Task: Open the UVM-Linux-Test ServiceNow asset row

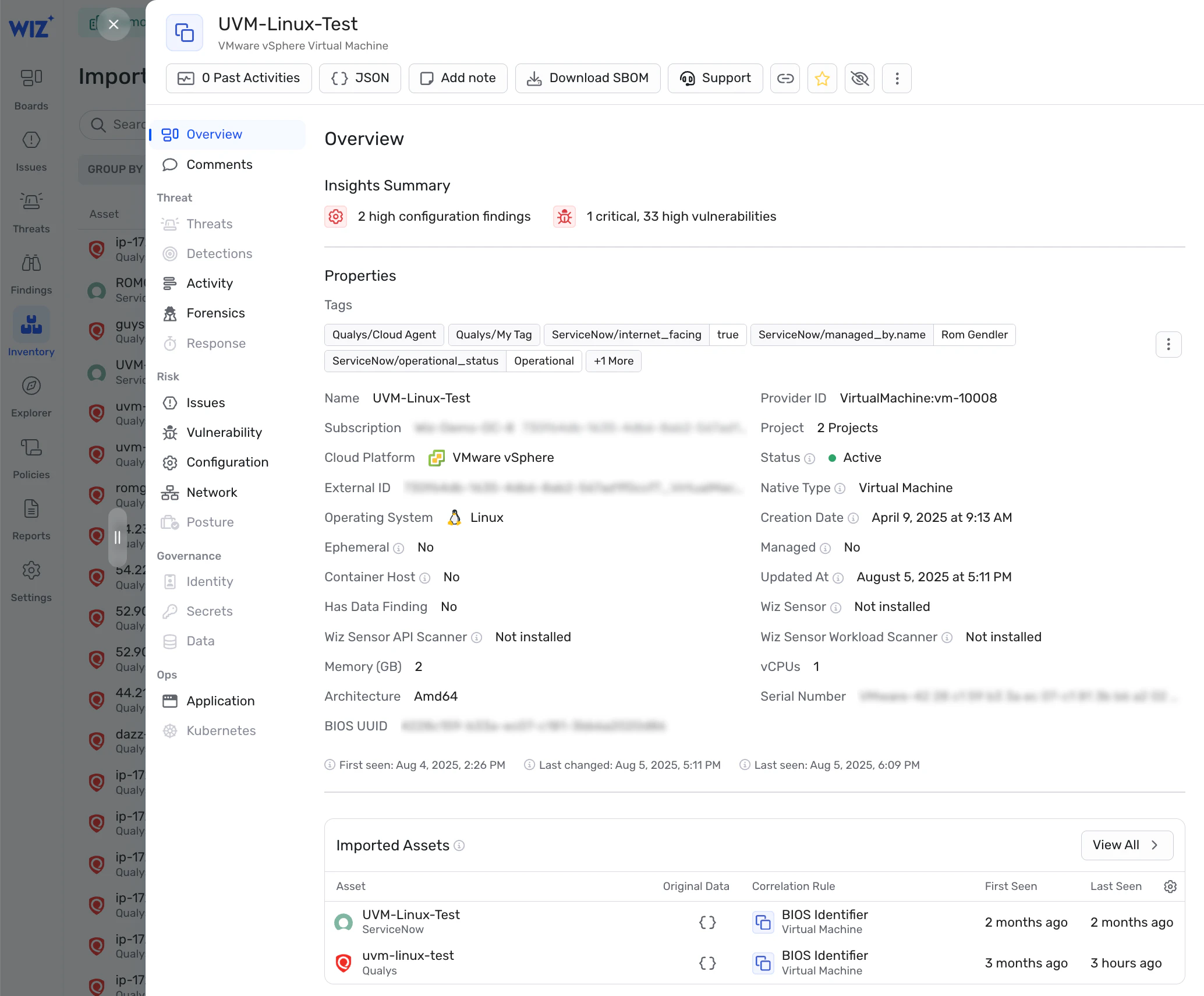Action: (755, 922)
